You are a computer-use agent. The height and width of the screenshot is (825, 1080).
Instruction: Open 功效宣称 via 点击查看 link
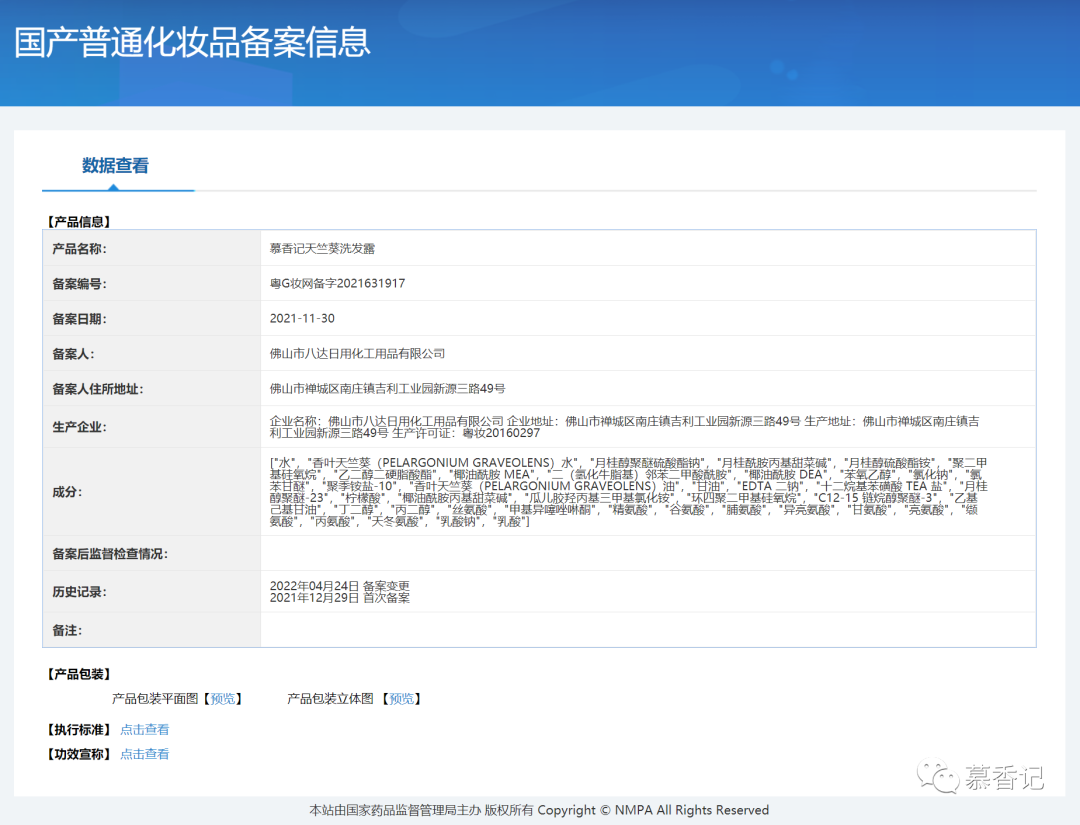(x=145, y=754)
